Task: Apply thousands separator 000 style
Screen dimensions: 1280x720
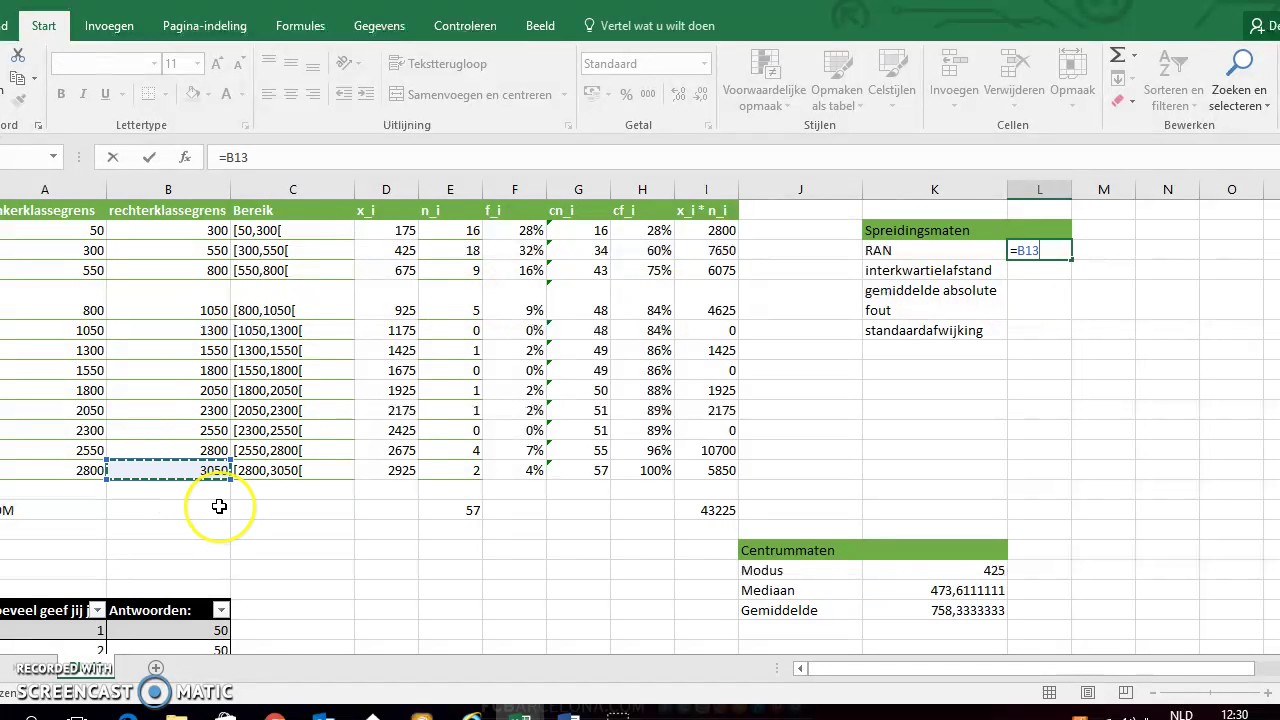Action: [649, 94]
